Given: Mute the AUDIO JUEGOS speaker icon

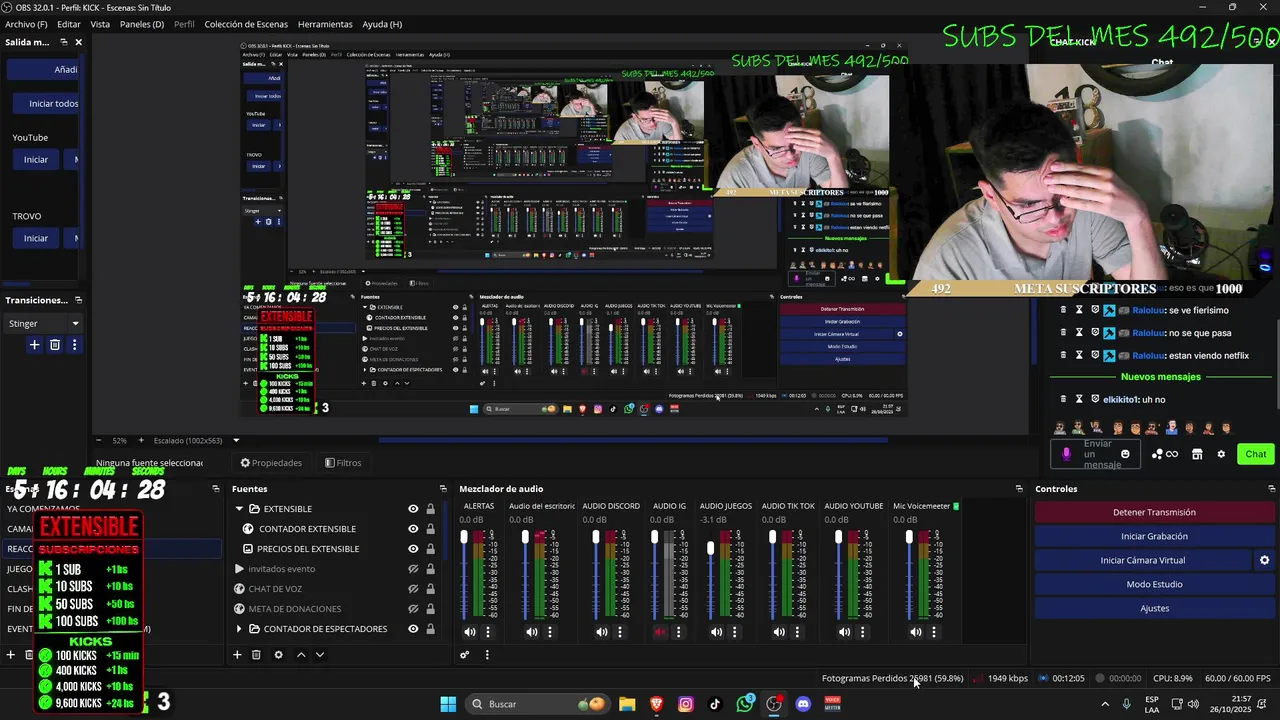Looking at the screenshot, I should click(717, 632).
